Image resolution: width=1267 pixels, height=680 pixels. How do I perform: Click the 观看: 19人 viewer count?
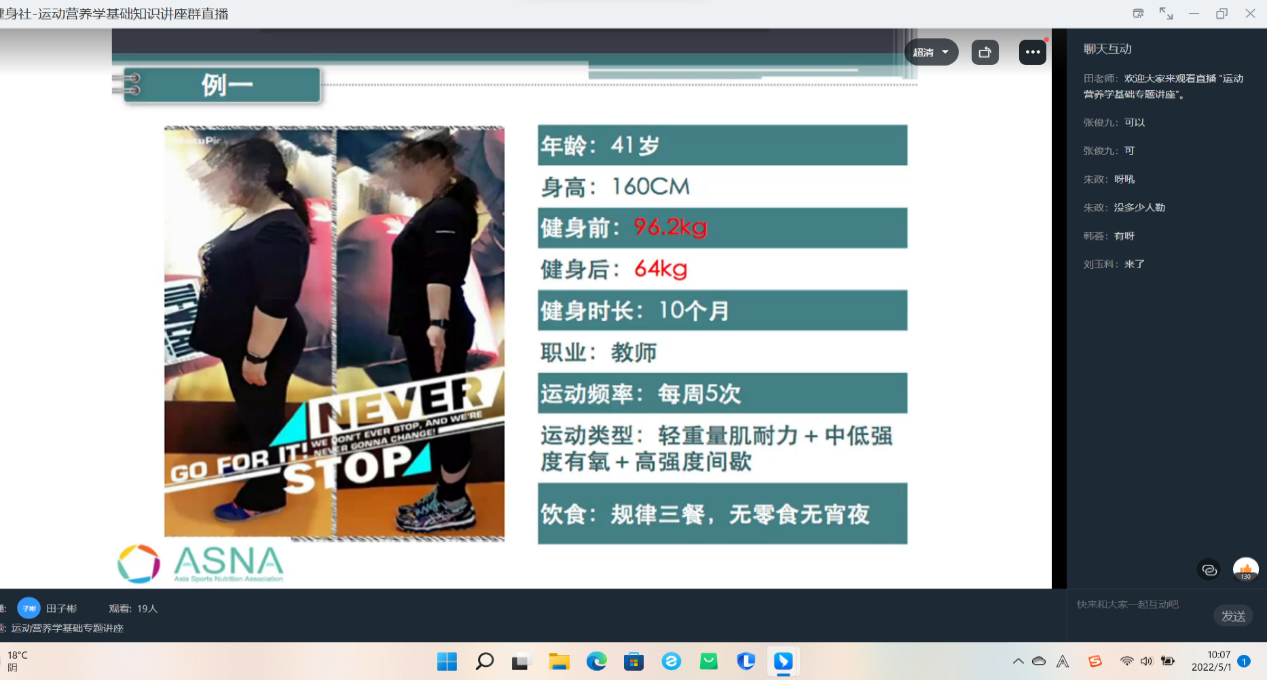tap(133, 608)
